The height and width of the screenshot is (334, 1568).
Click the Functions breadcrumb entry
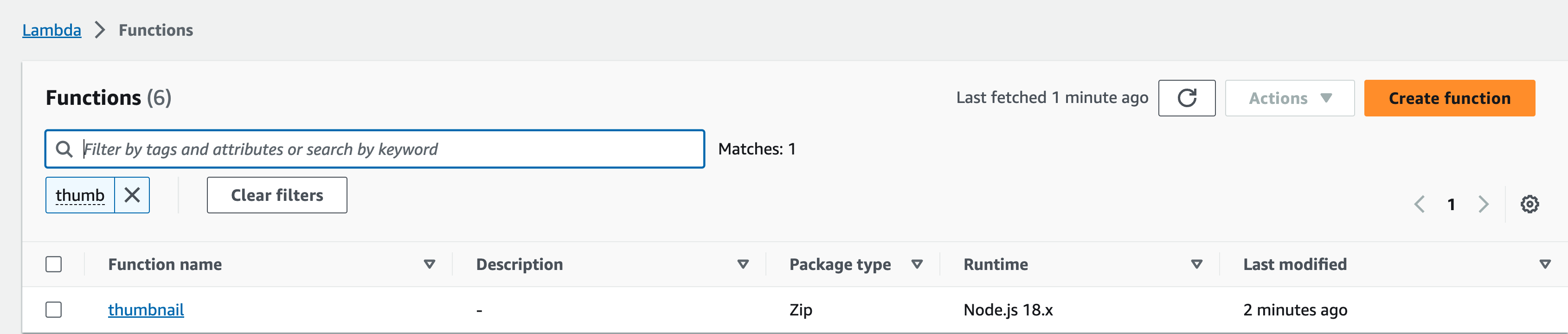click(x=155, y=30)
